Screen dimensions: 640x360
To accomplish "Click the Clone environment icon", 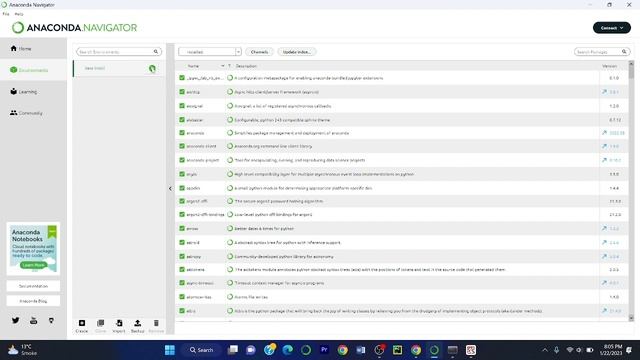I will click(100, 323).
